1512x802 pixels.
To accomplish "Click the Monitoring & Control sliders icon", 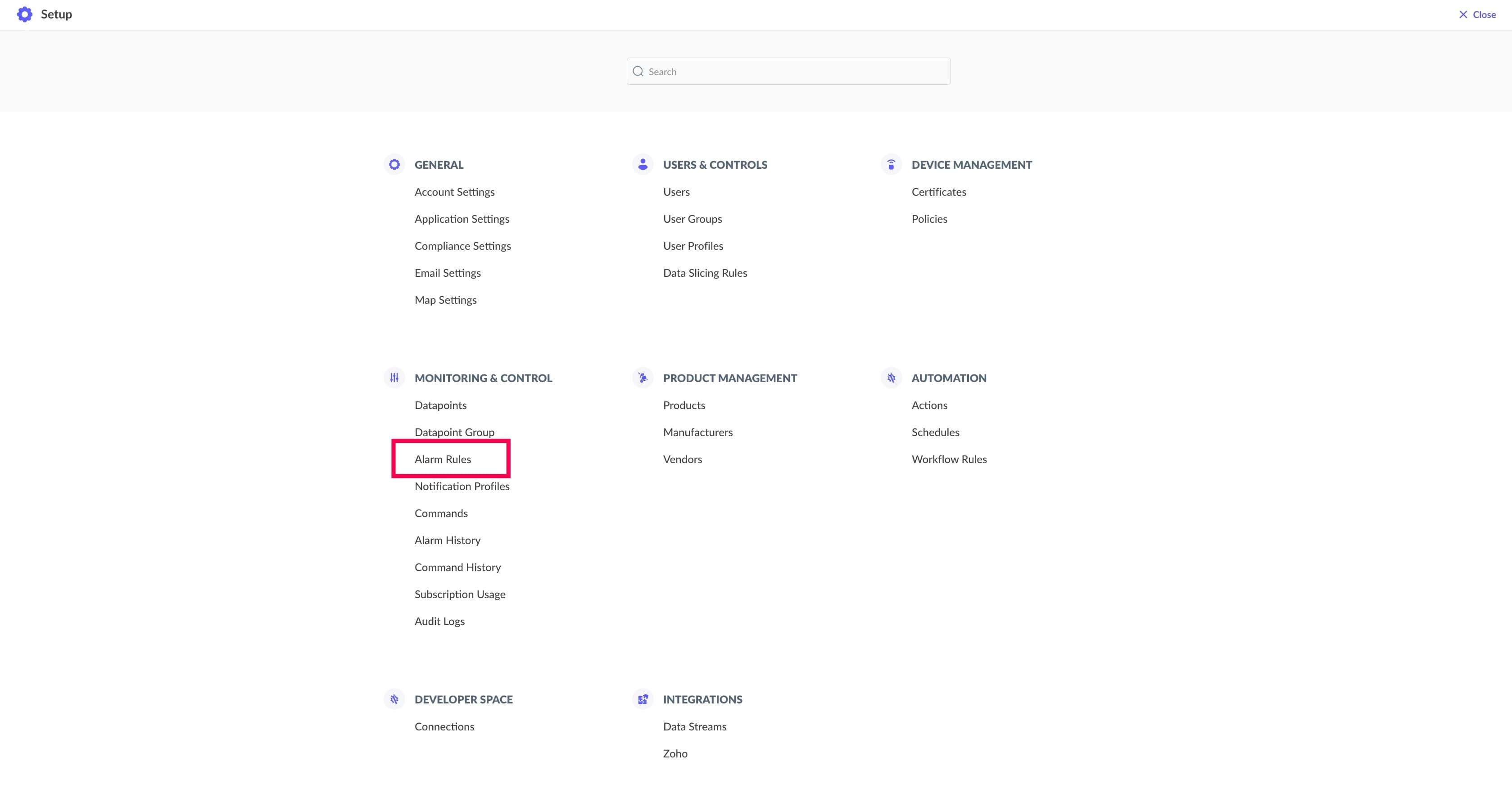I will [x=394, y=378].
